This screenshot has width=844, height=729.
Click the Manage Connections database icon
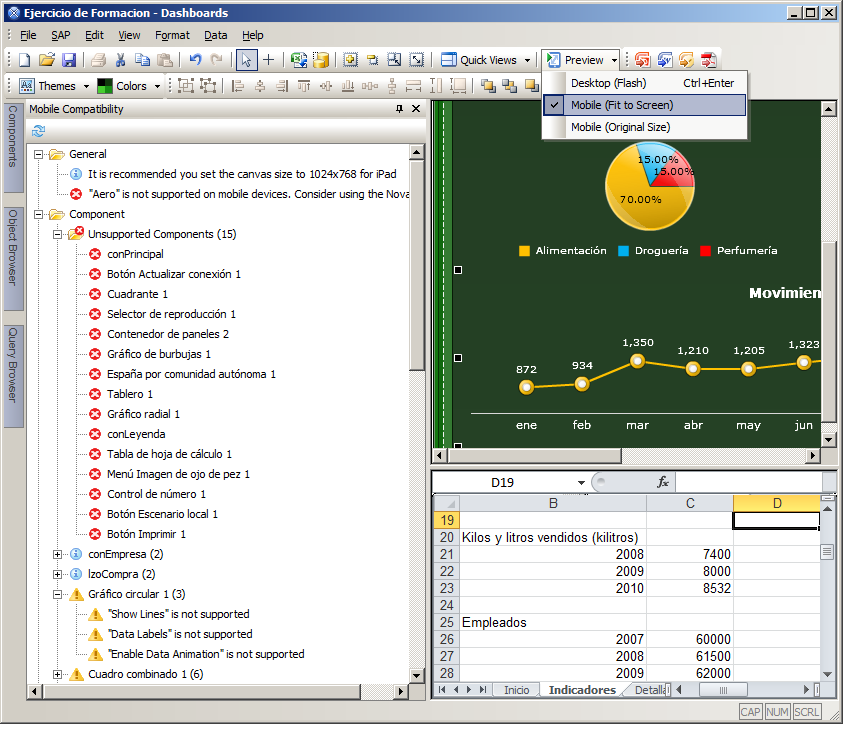click(321, 60)
